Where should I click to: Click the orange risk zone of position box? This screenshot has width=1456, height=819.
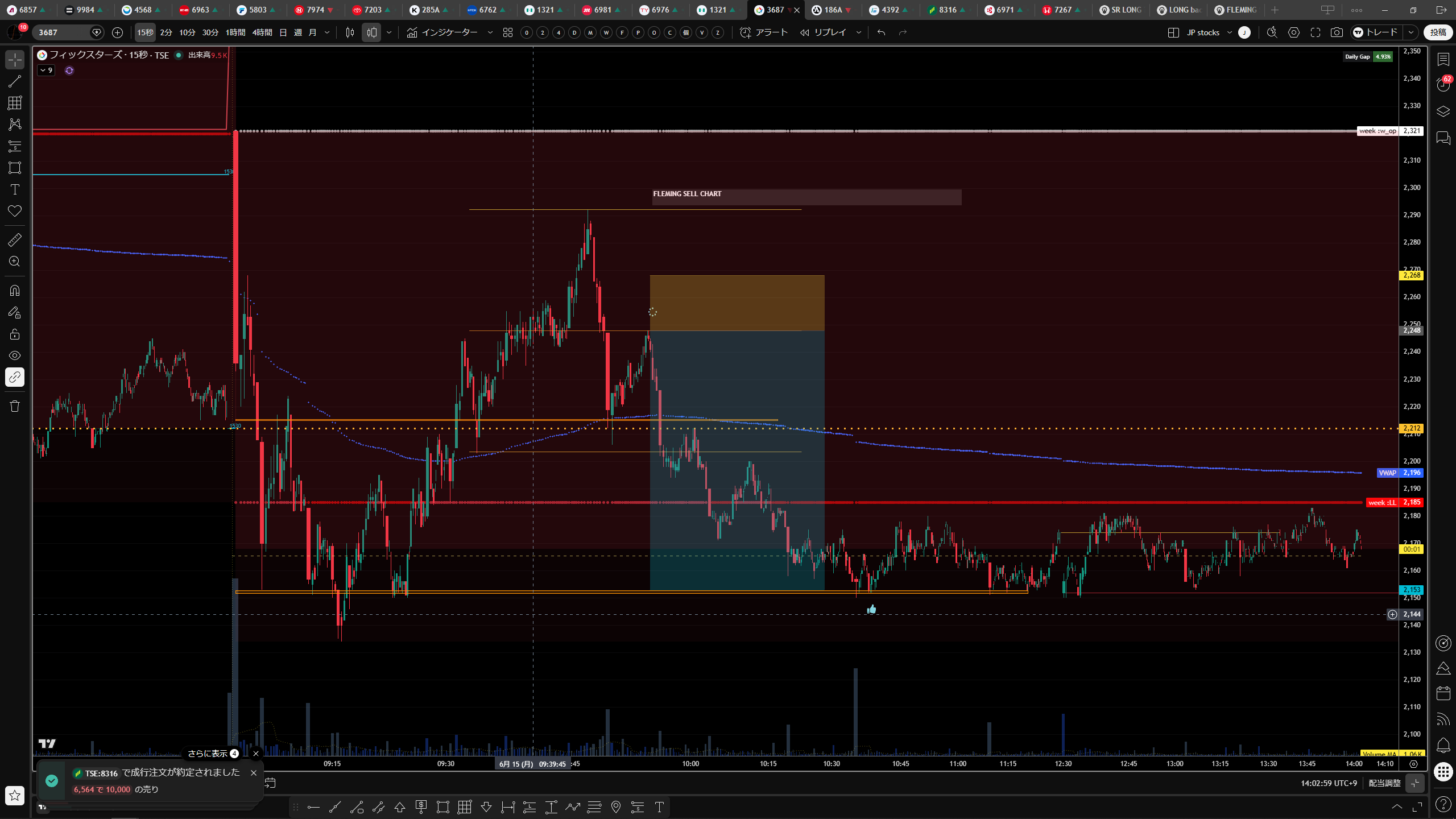coord(737,303)
